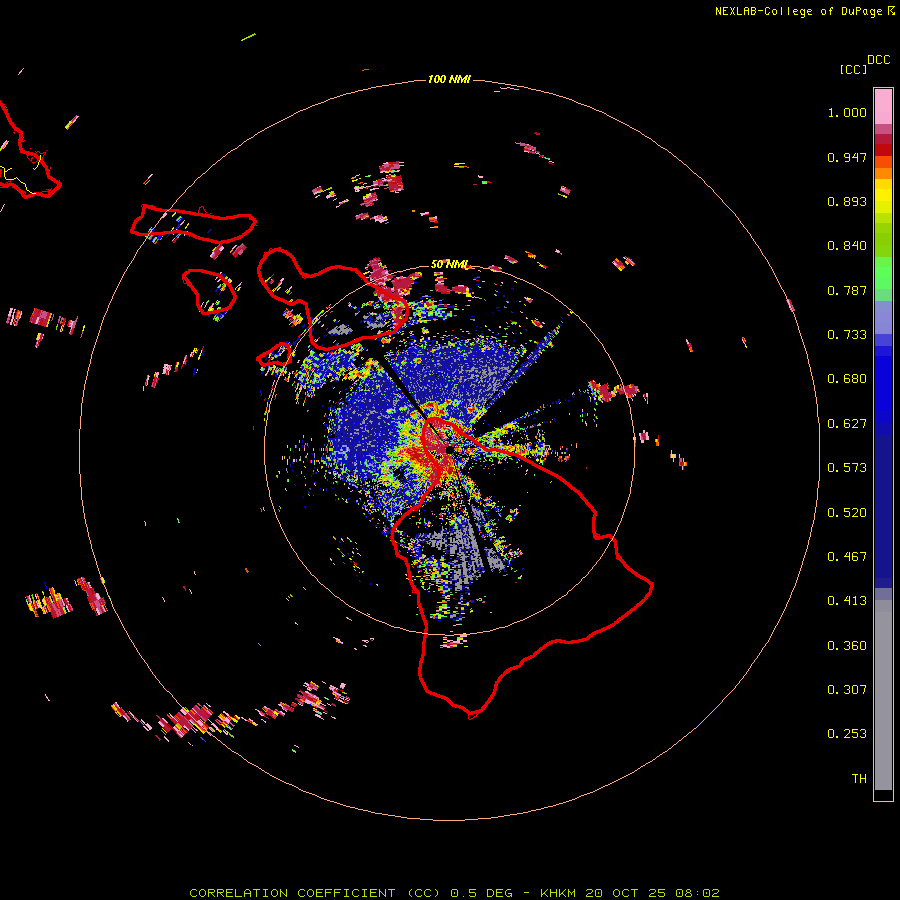900x900 pixels.
Task: Click the [CC] units label
Action: 854,69
